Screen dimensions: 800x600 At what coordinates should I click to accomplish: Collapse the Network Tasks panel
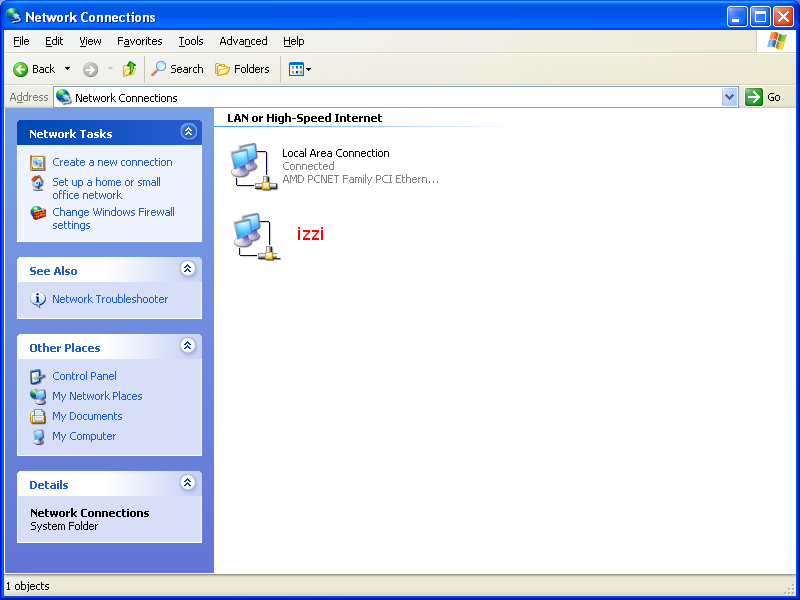coord(188,132)
